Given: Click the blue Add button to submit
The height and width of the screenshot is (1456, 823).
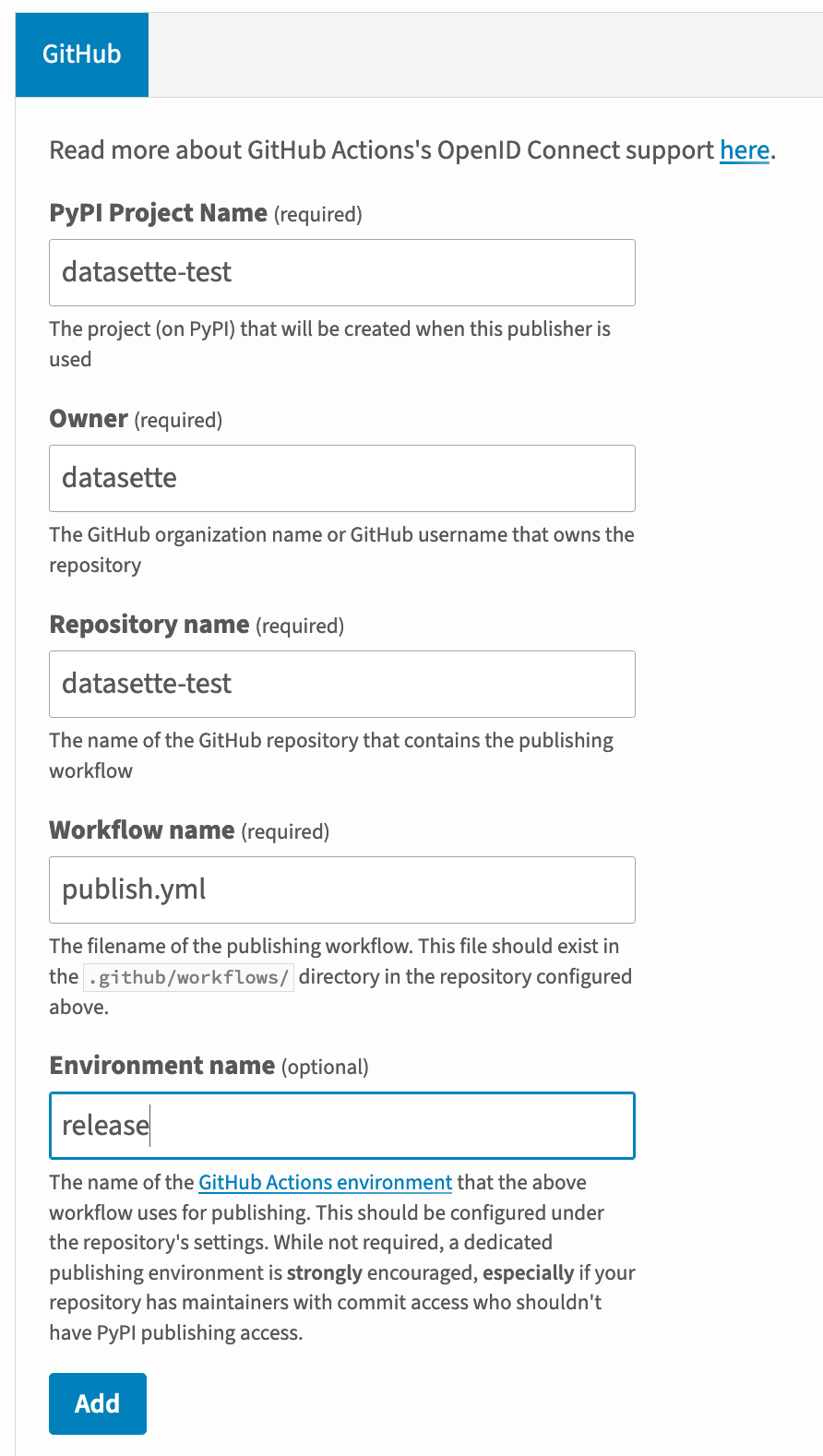Looking at the screenshot, I should (x=97, y=1403).
